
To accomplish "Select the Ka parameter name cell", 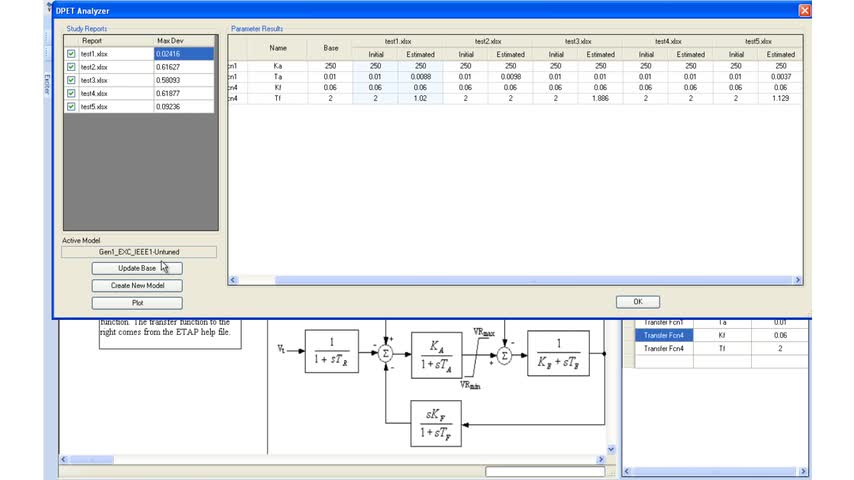I will (278, 66).
